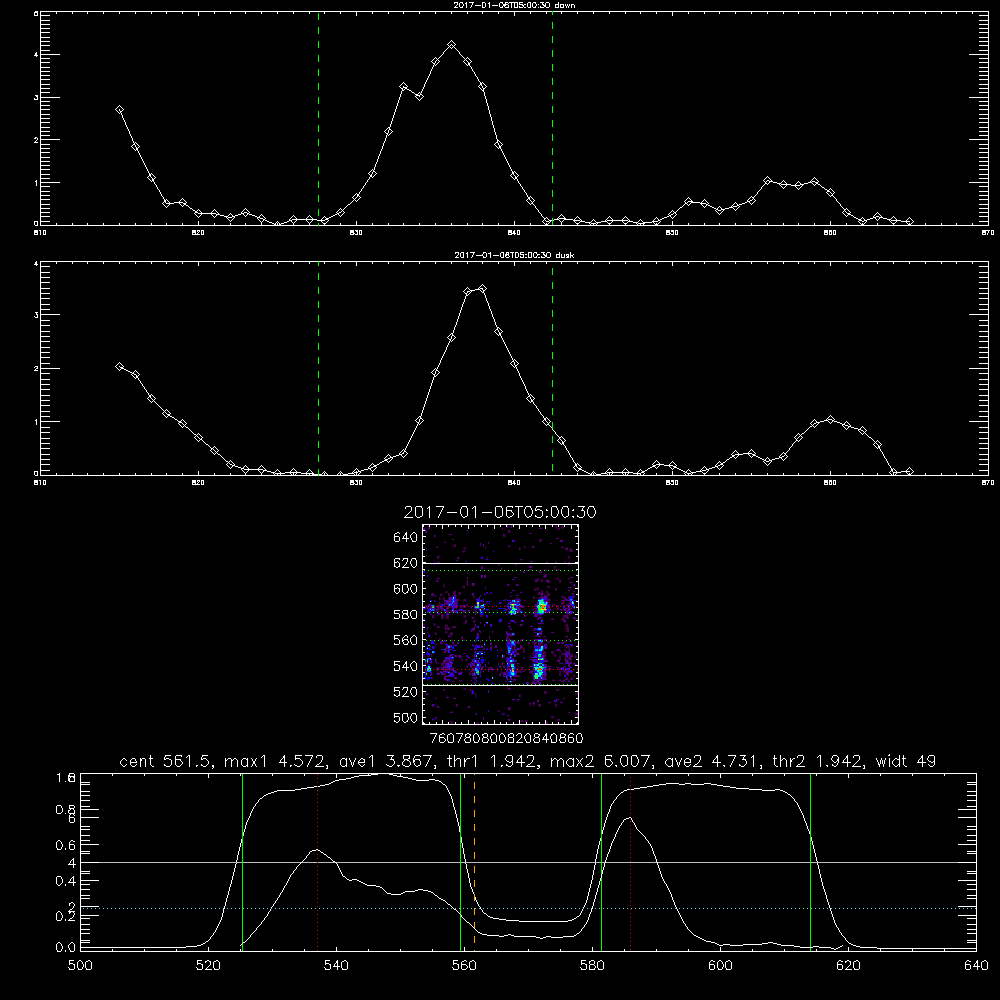The image size is (1000, 1000).
Task: Click the '500' x-axis label of bottom plot
Action: pyautogui.click(x=80, y=966)
